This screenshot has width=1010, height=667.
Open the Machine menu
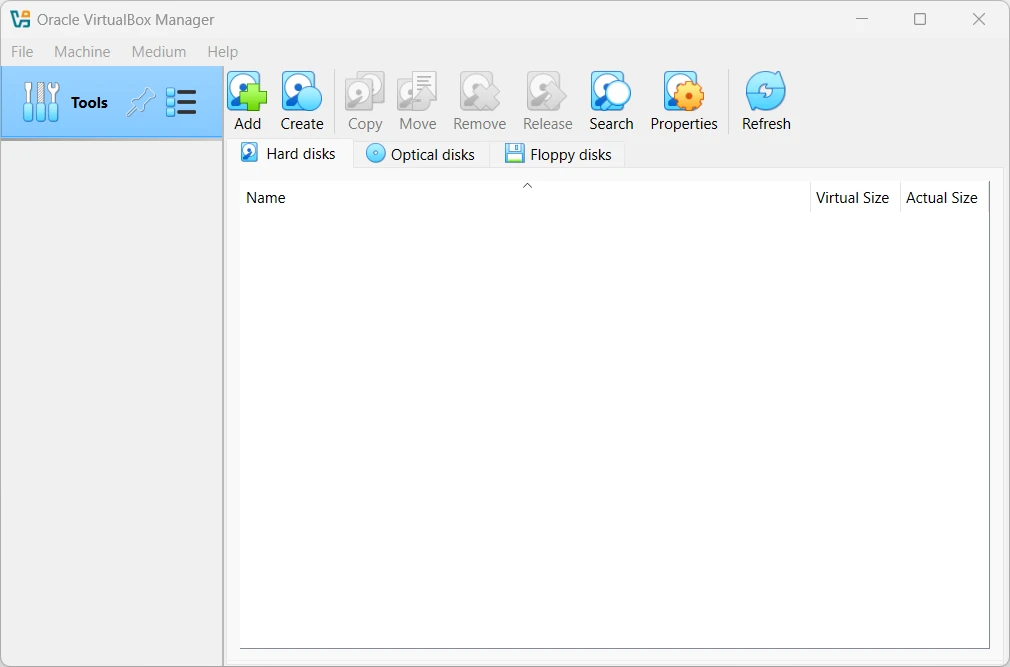82,52
